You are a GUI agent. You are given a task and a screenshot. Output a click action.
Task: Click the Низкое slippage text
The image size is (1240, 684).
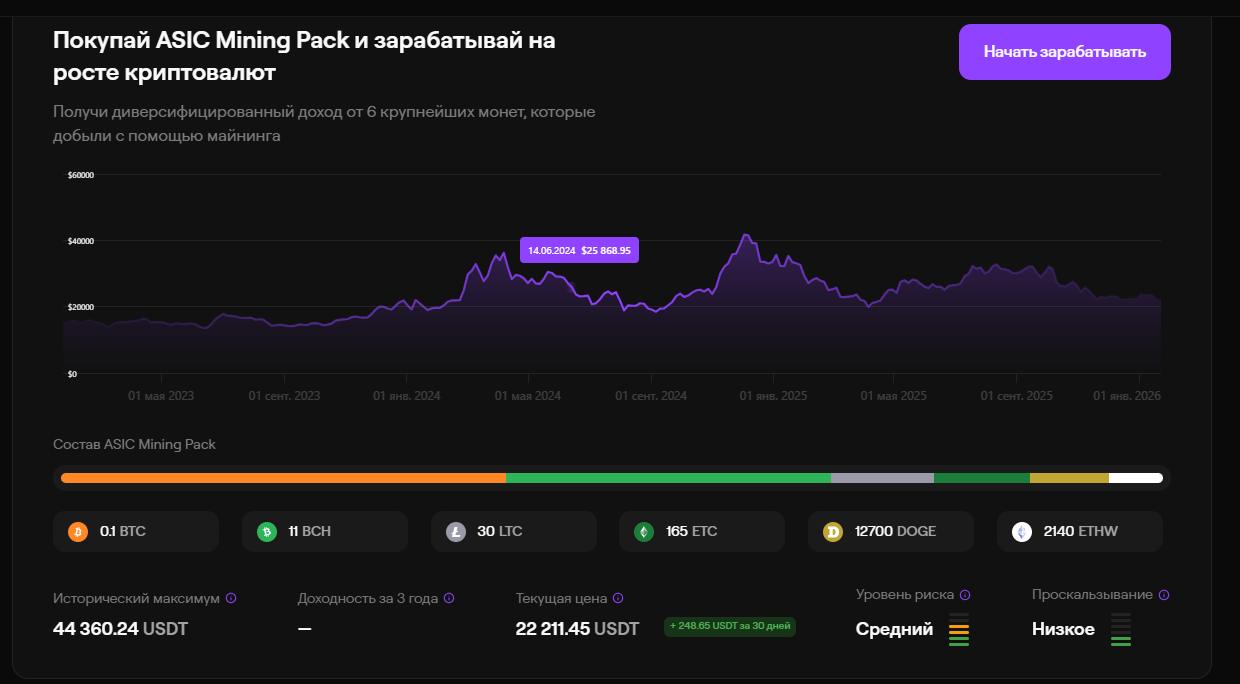coord(1063,629)
